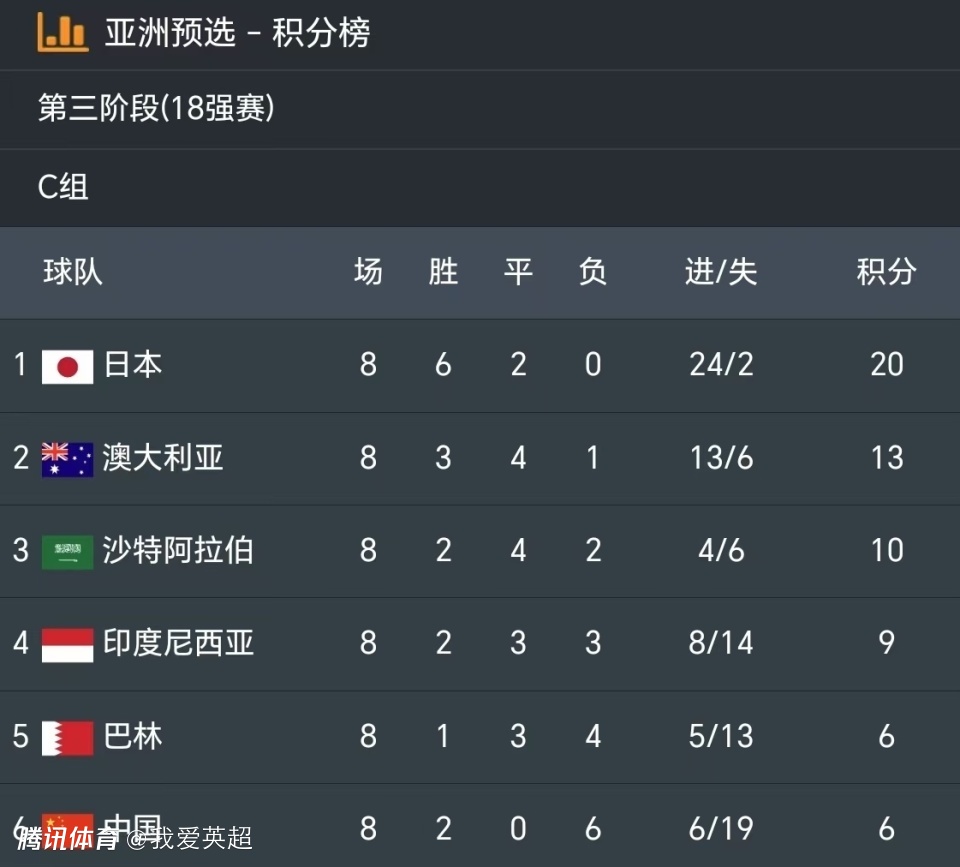Select the Japan flag icon
The image size is (960, 867).
[x=67, y=367]
